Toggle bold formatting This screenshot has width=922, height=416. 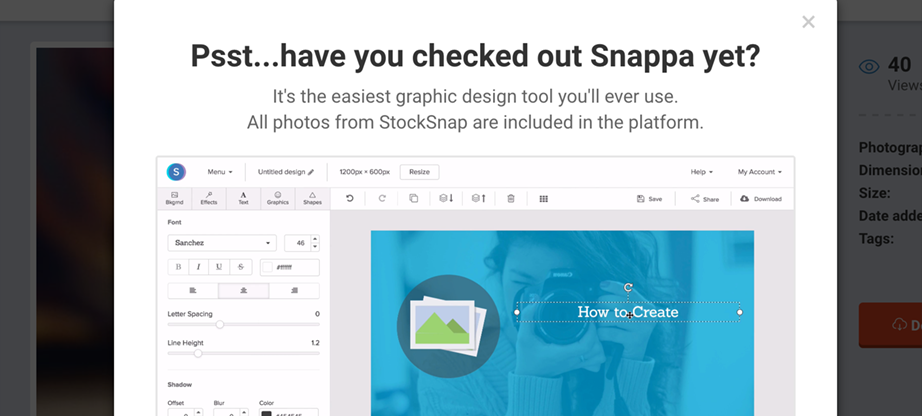pyautogui.click(x=178, y=267)
